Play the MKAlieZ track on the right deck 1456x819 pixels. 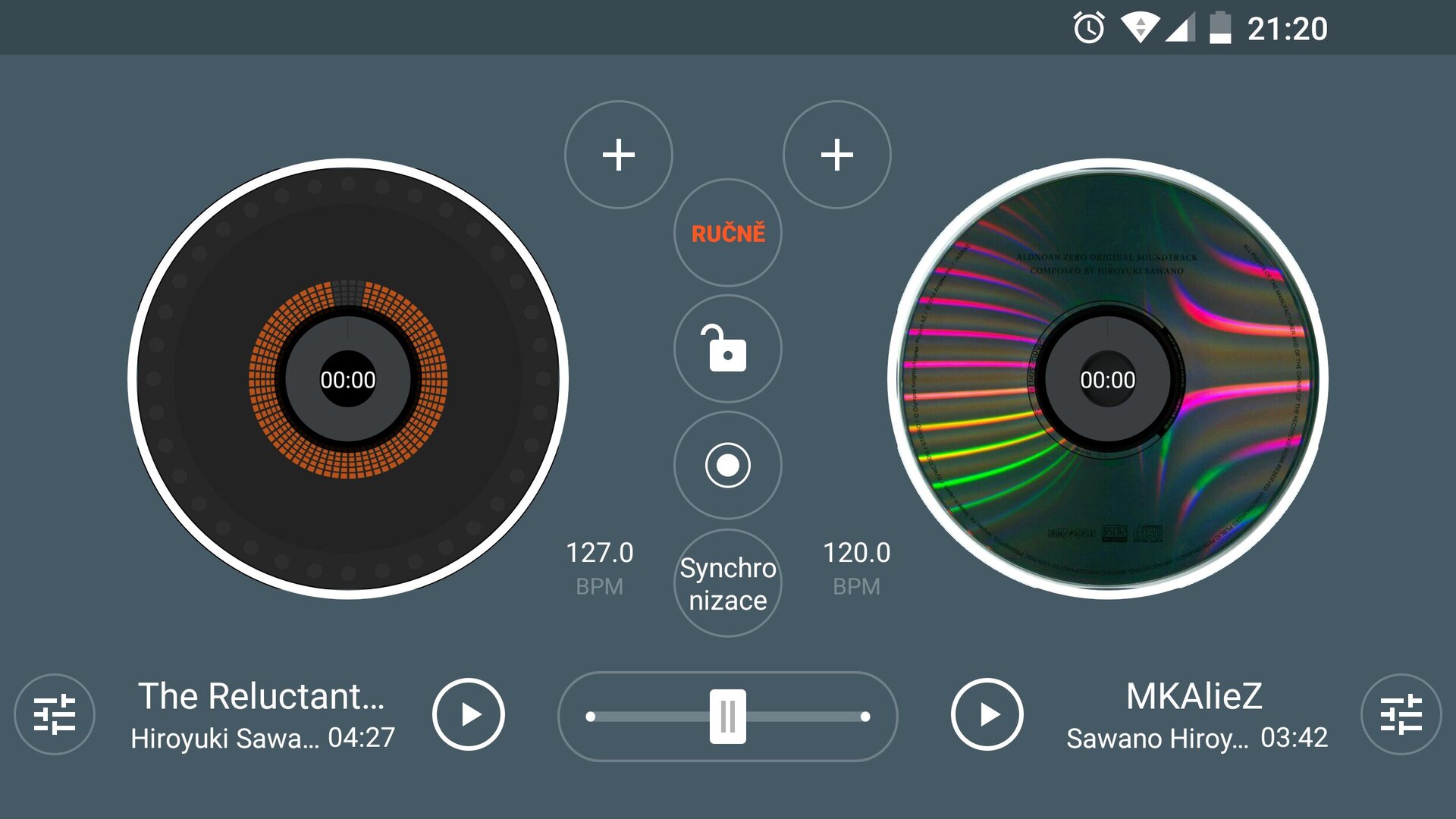pos(987,714)
